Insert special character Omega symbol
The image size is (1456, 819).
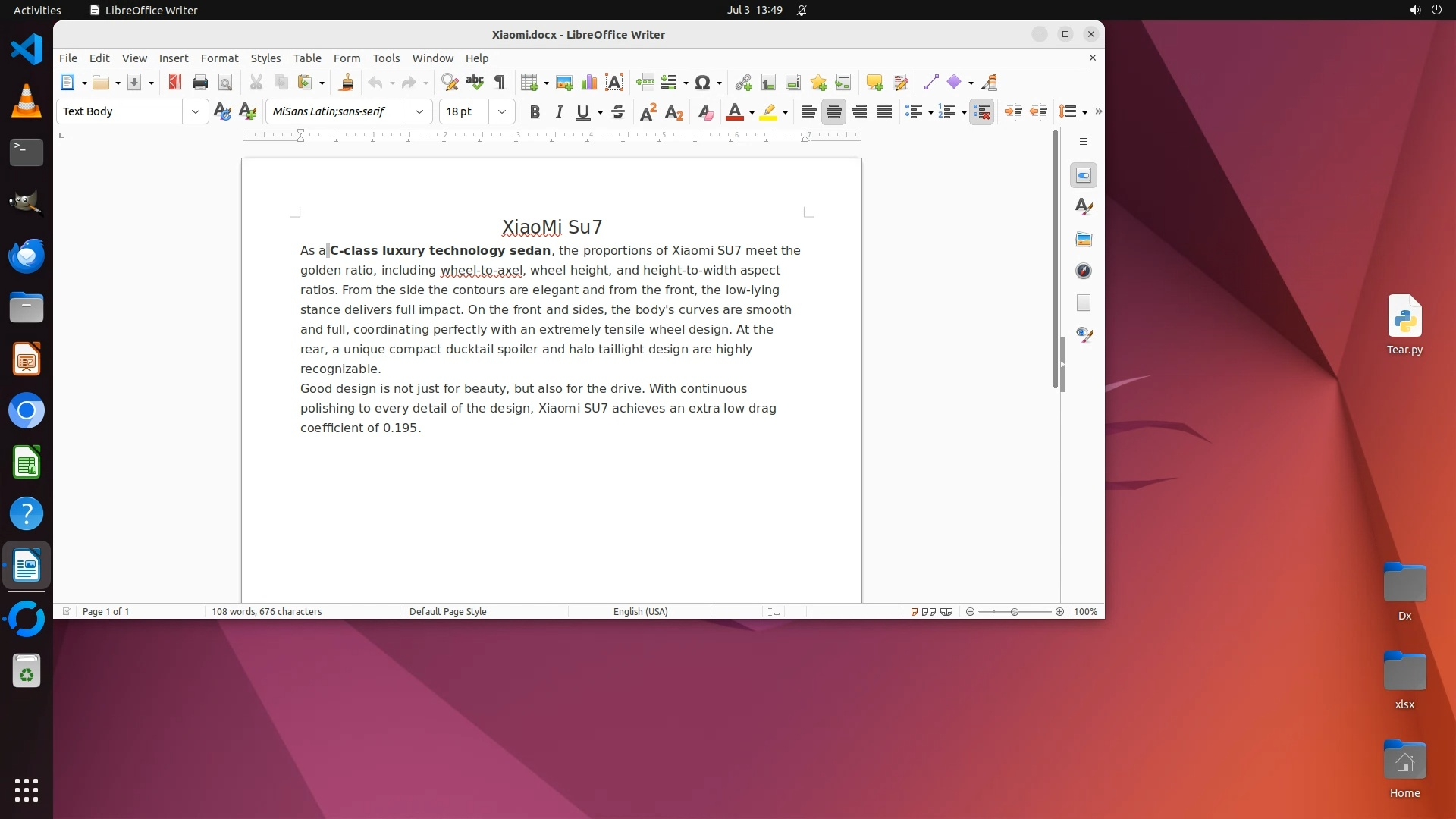702,83
